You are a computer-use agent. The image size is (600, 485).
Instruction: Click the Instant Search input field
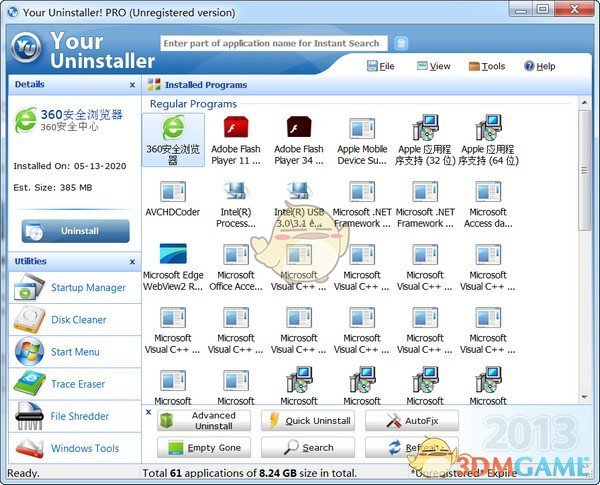[x=274, y=43]
